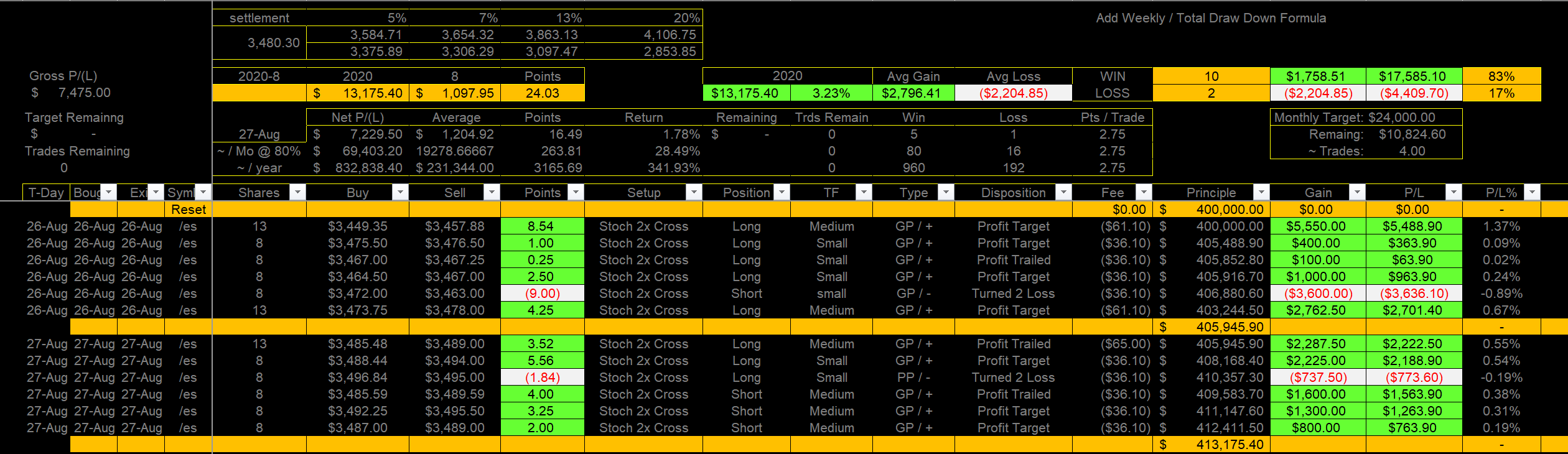This screenshot has height=454, width=1568.
Task: Open the Principle column filter dropdown
Action: [1261, 193]
